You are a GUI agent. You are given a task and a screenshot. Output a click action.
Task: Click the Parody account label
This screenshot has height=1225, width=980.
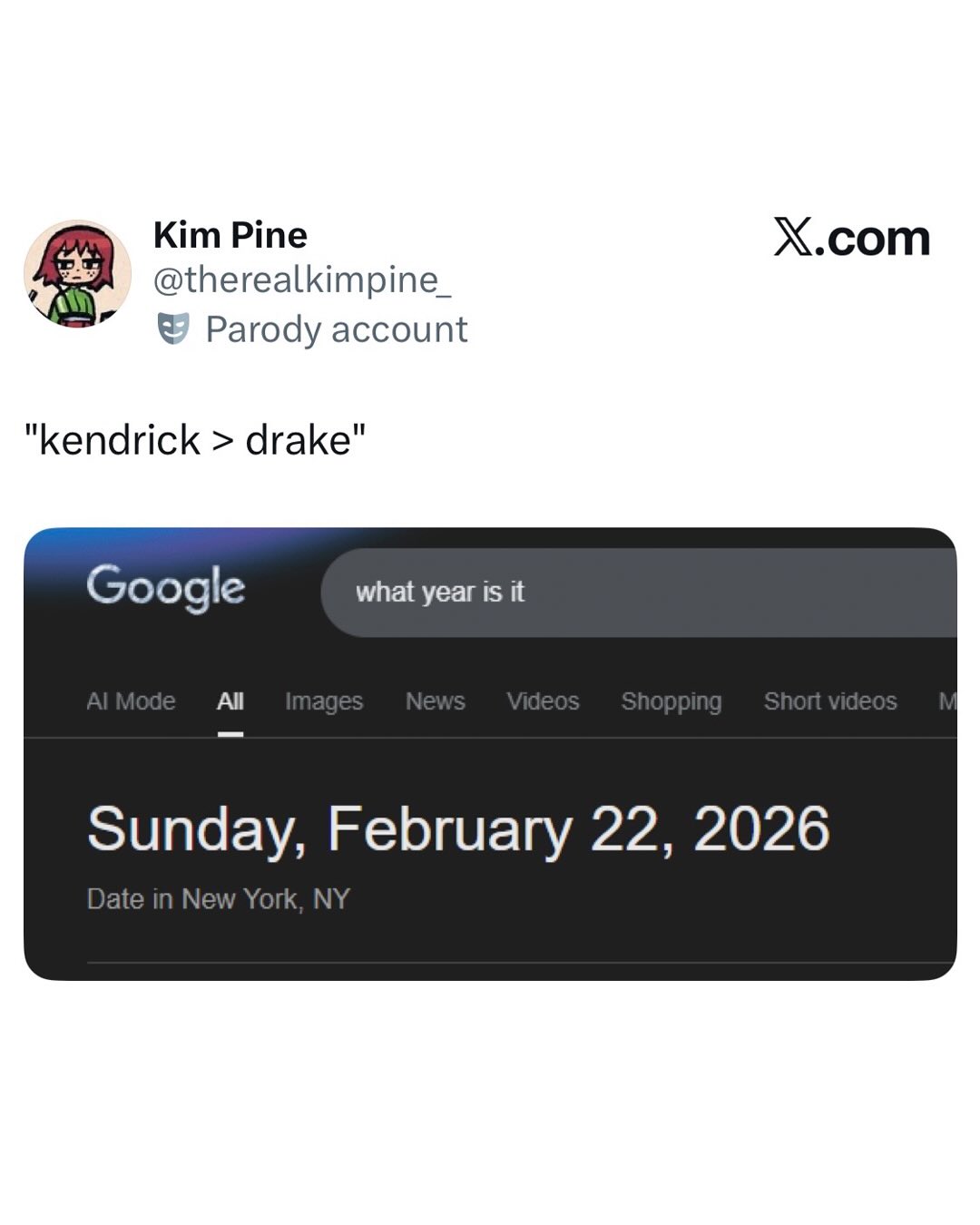click(337, 328)
